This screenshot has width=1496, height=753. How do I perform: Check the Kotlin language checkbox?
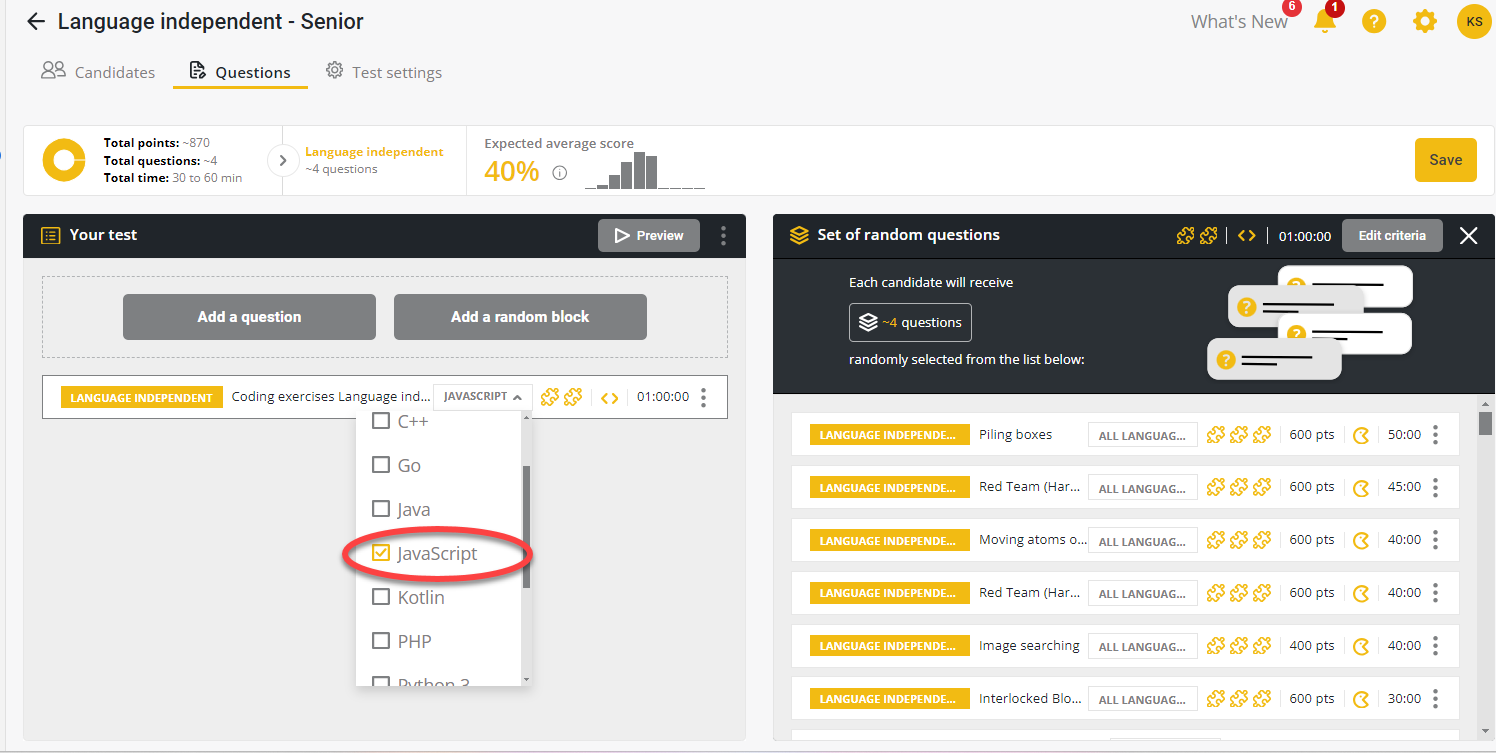point(381,597)
